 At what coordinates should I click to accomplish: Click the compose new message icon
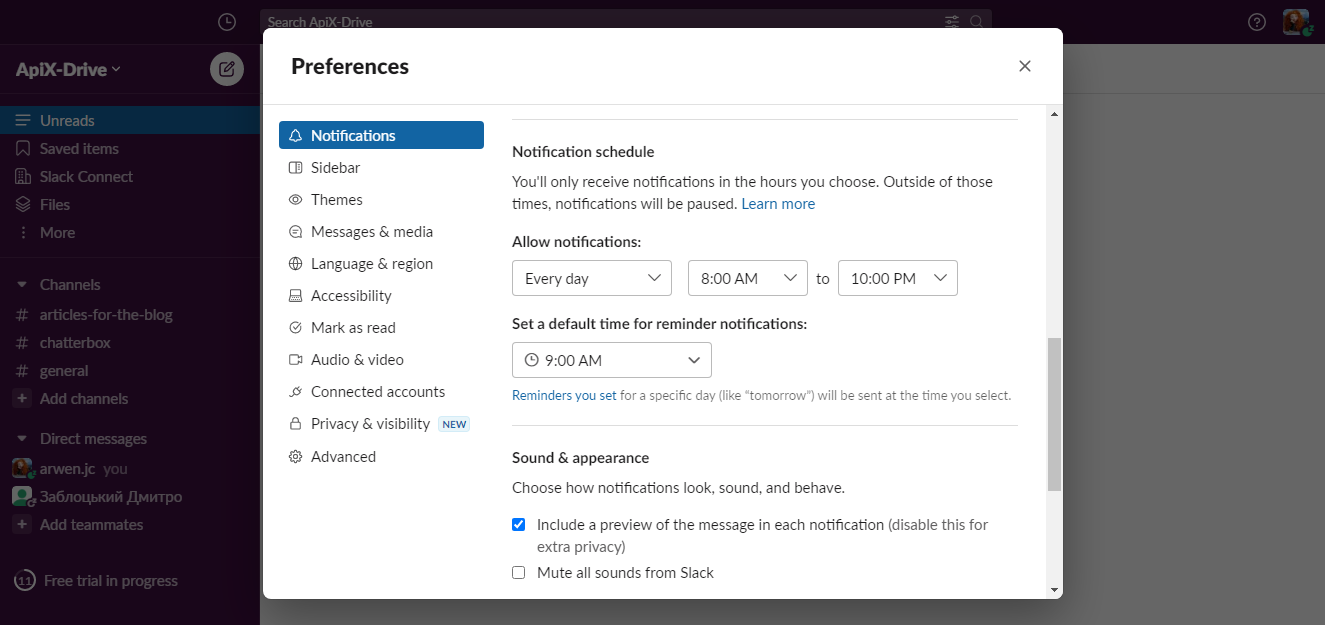(227, 69)
